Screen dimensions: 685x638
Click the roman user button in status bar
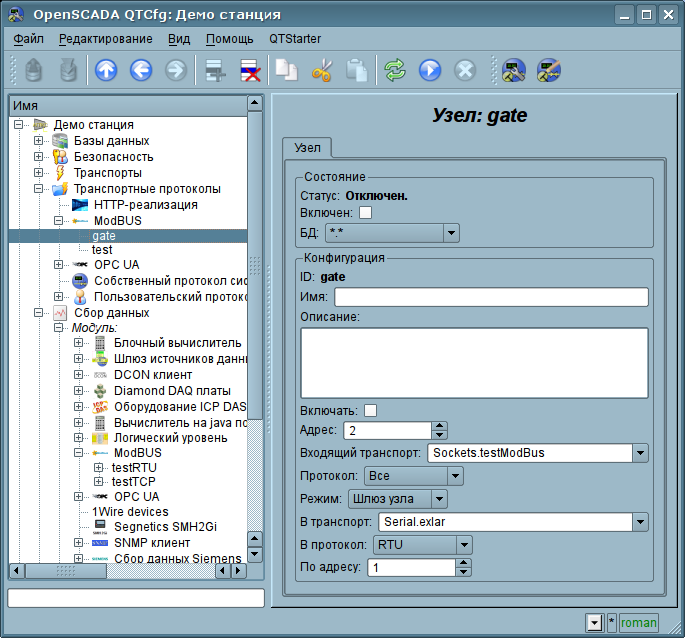638,623
